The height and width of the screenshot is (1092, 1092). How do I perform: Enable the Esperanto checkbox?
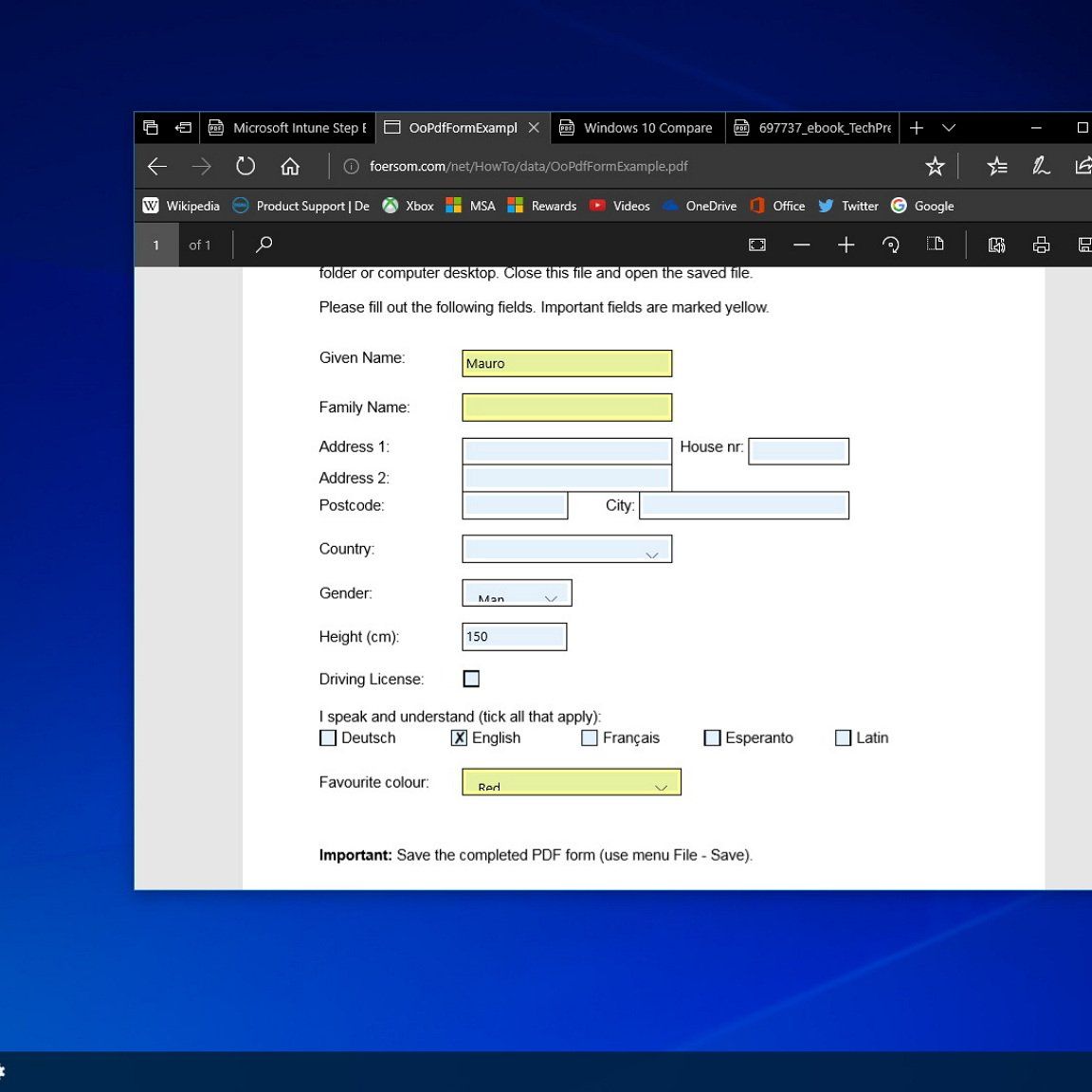[712, 737]
